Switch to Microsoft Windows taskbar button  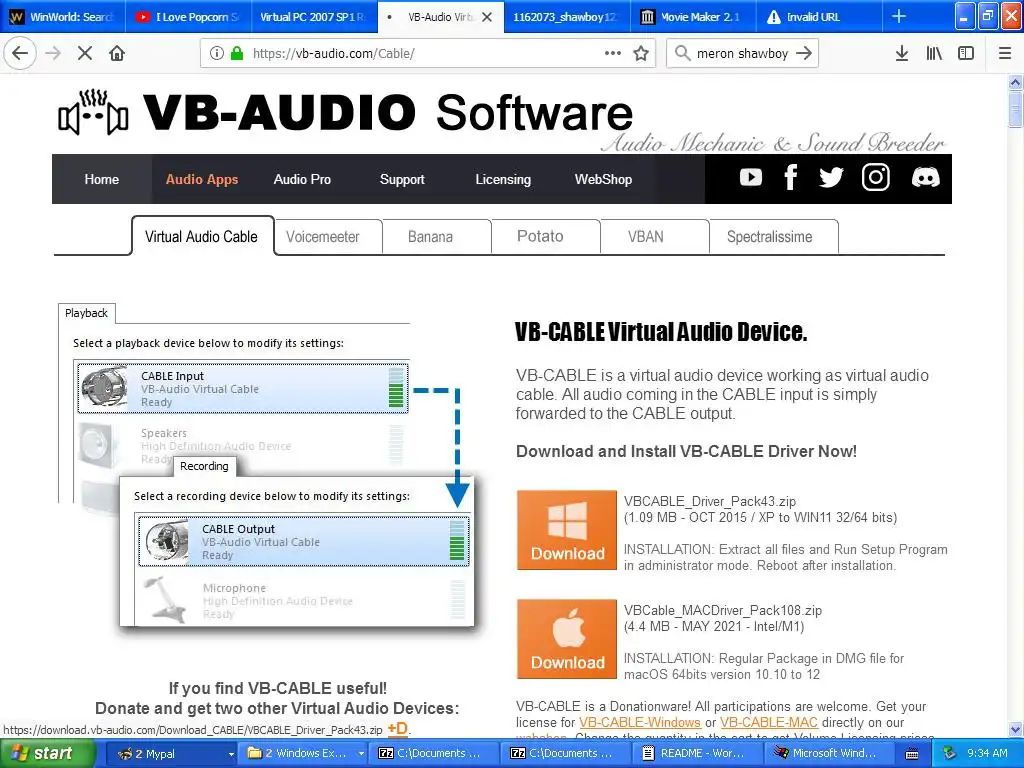pos(830,754)
